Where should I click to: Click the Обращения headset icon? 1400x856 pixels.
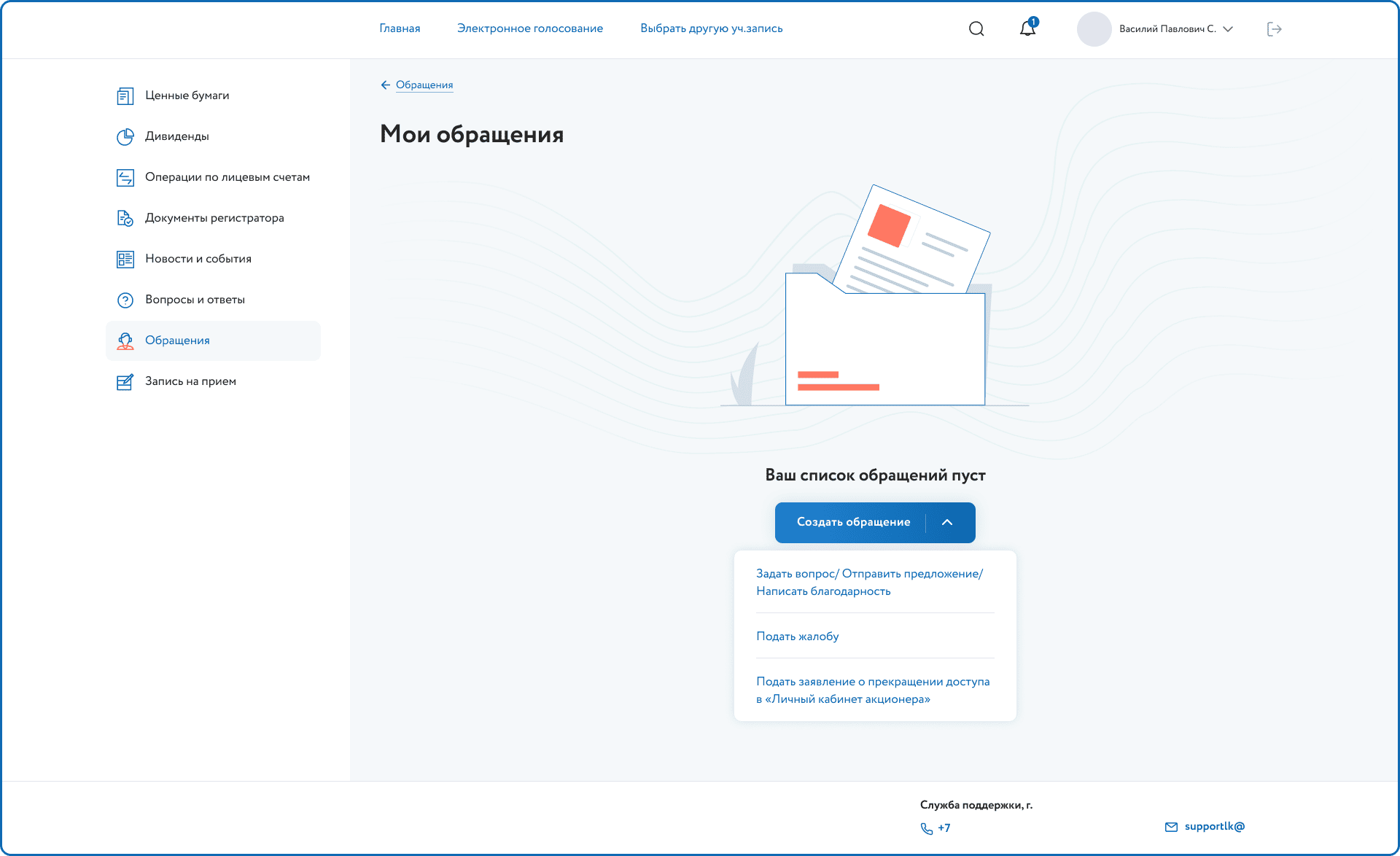click(125, 341)
